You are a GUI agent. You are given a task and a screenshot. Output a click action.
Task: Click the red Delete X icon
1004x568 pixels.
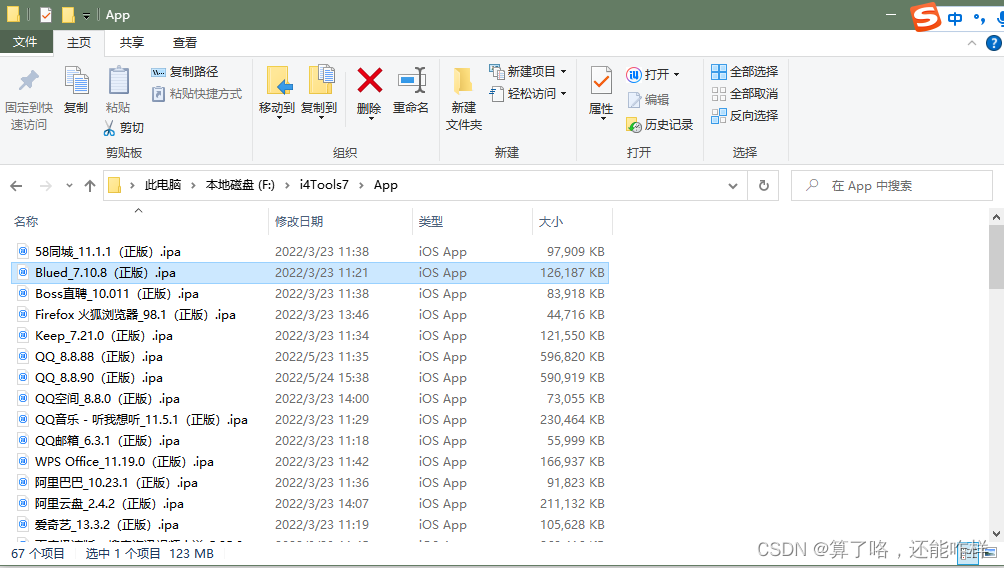coord(369,81)
